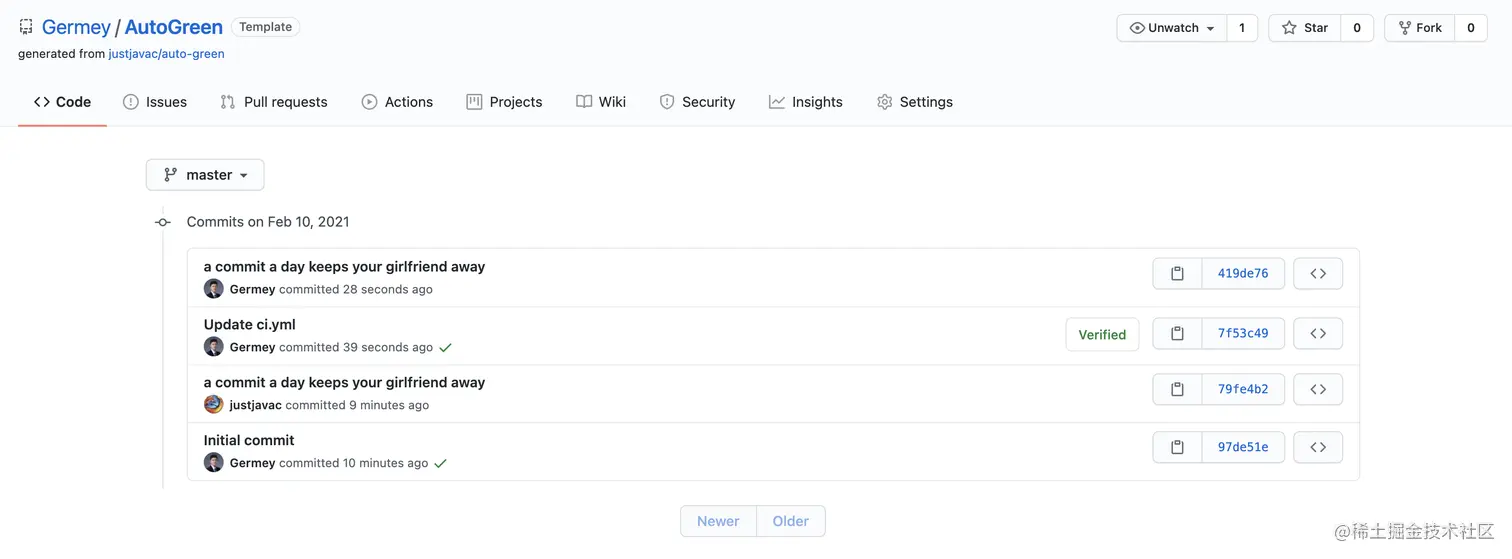Click the green check status on Update ci.yml
Screen dimensions: 1512x559
[x=445, y=348]
